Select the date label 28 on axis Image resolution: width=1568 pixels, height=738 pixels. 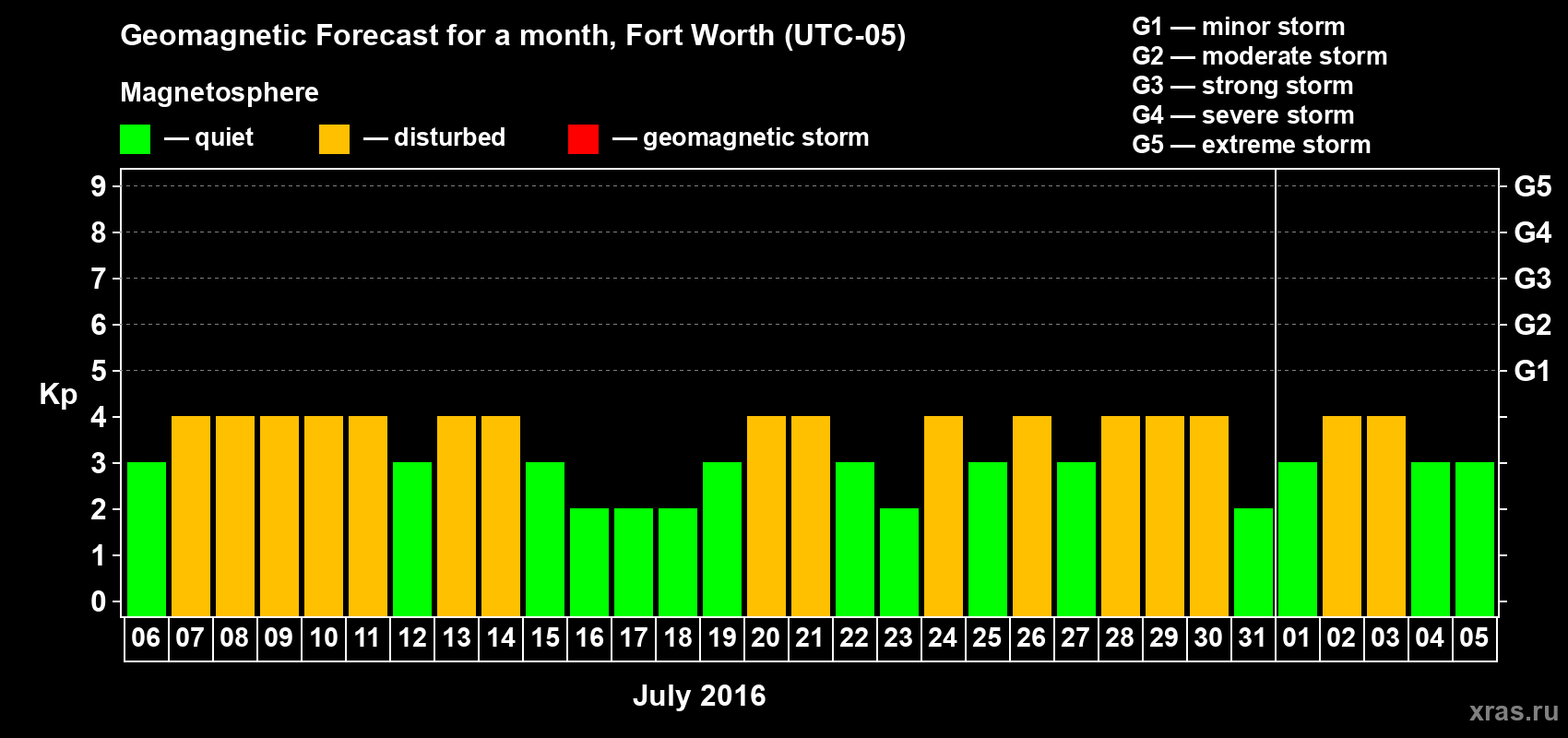[1120, 638]
